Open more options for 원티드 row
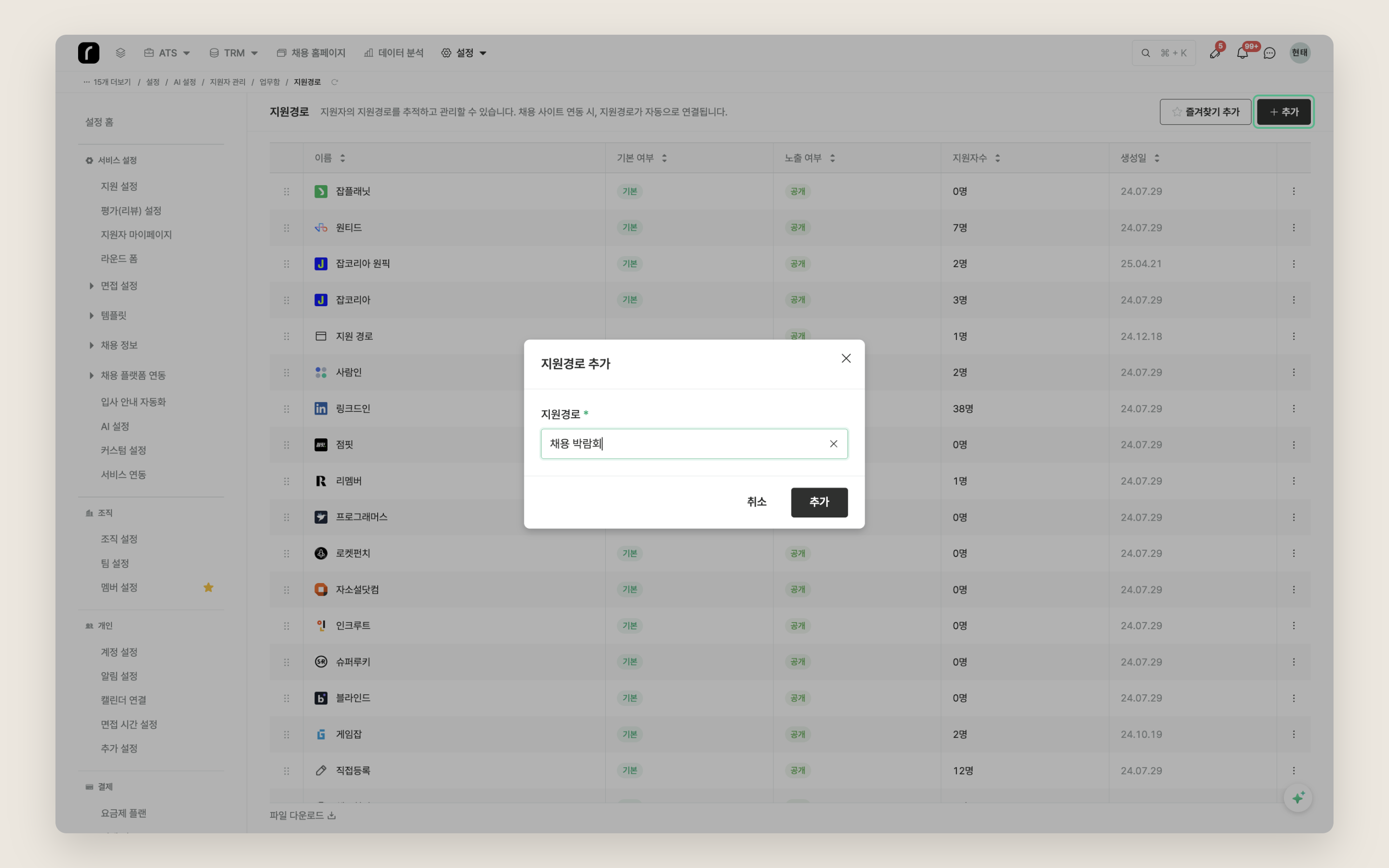1389x868 pixels. pos(1293,227)
